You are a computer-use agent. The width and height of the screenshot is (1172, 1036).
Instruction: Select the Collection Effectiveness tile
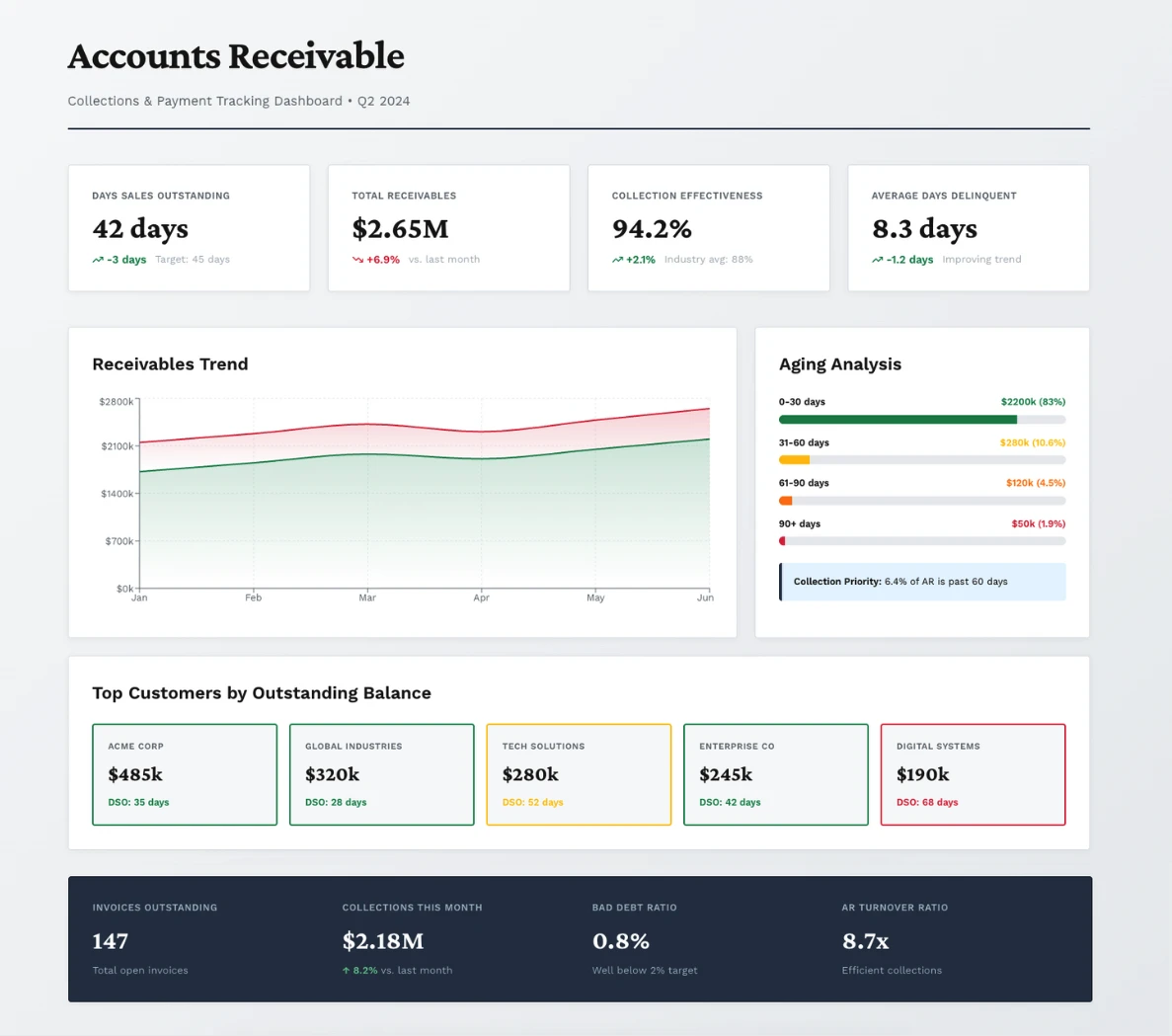[x=708, y=227]
